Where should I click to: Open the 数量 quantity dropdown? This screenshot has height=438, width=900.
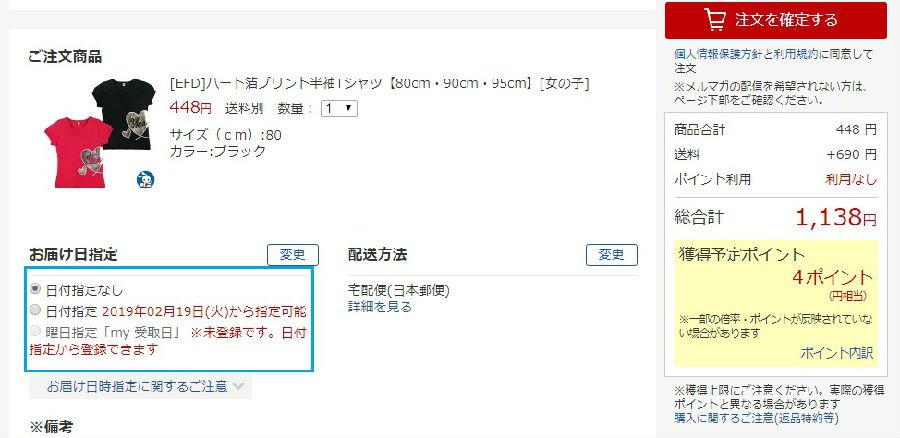tap(339, 108)
